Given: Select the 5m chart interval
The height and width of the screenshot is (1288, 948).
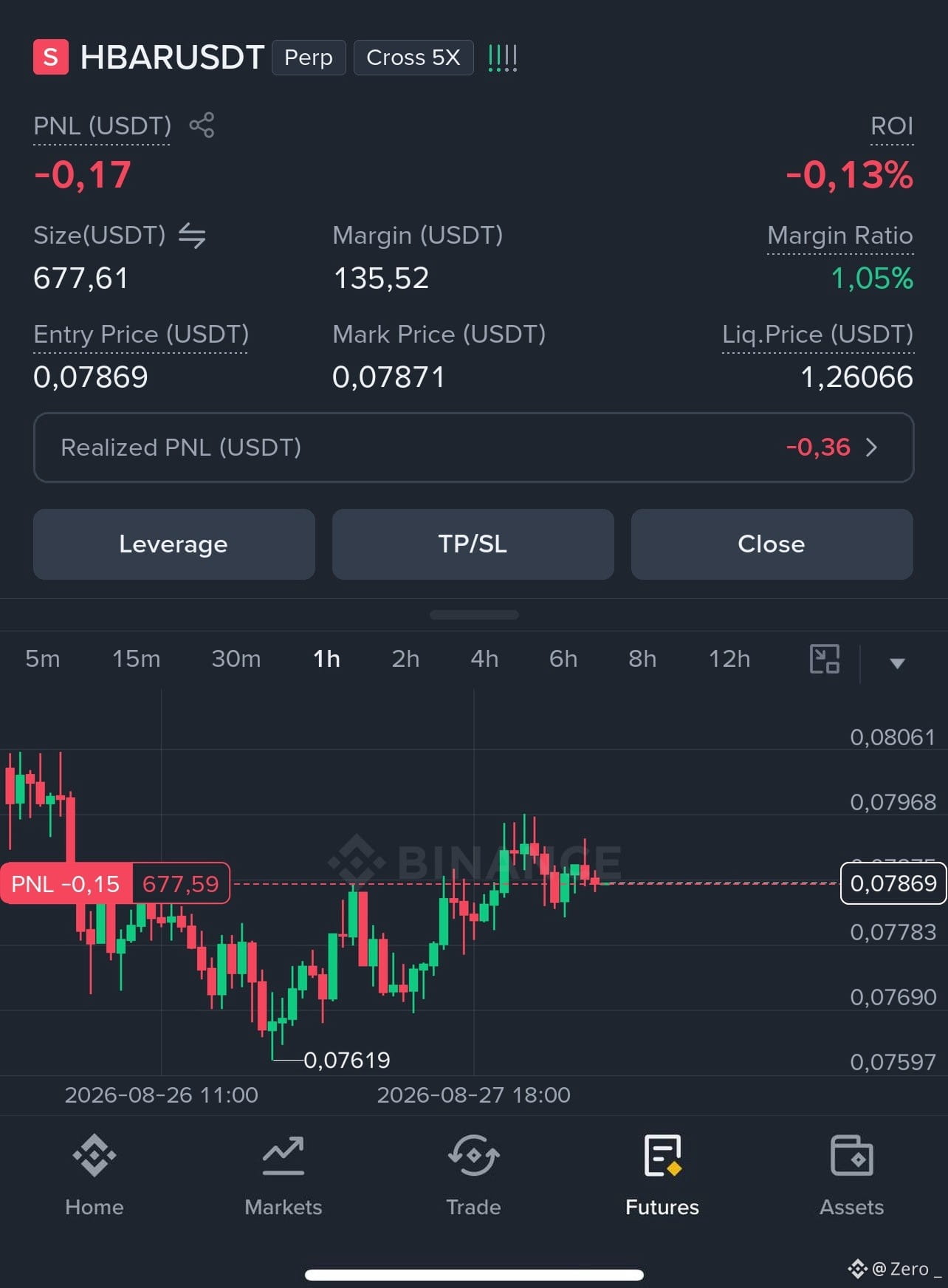Looking at the screenshot, I should point(43,658).
